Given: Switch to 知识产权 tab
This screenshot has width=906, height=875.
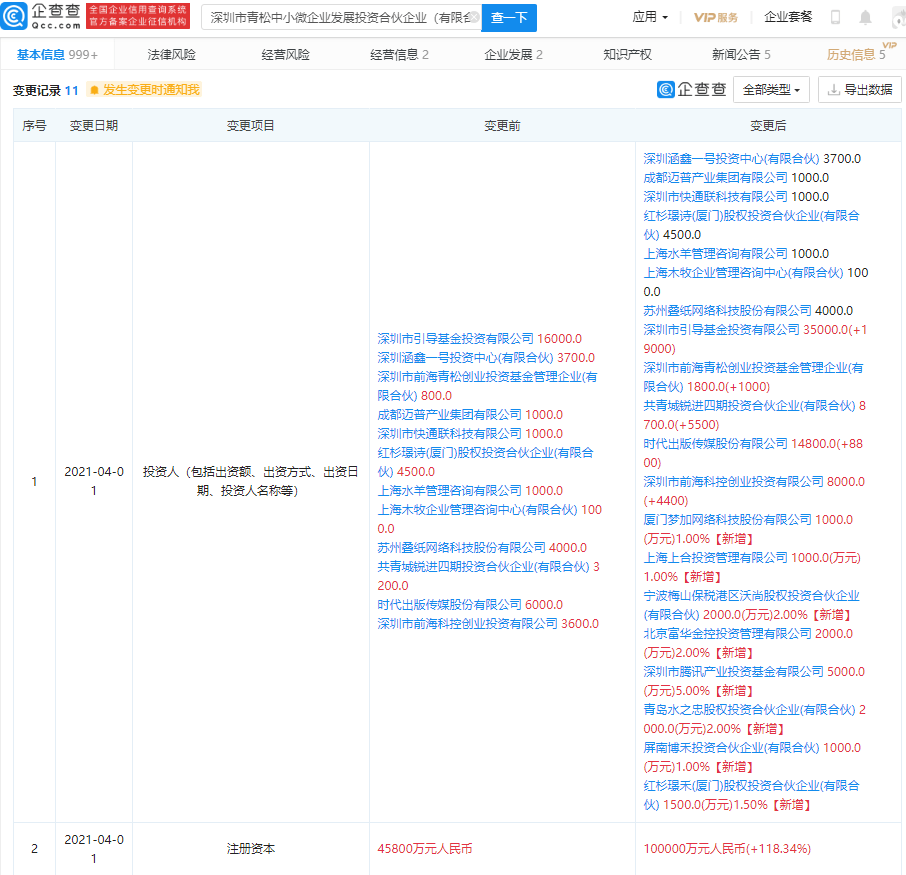Looking at the screenshot, I should (627, 54).
